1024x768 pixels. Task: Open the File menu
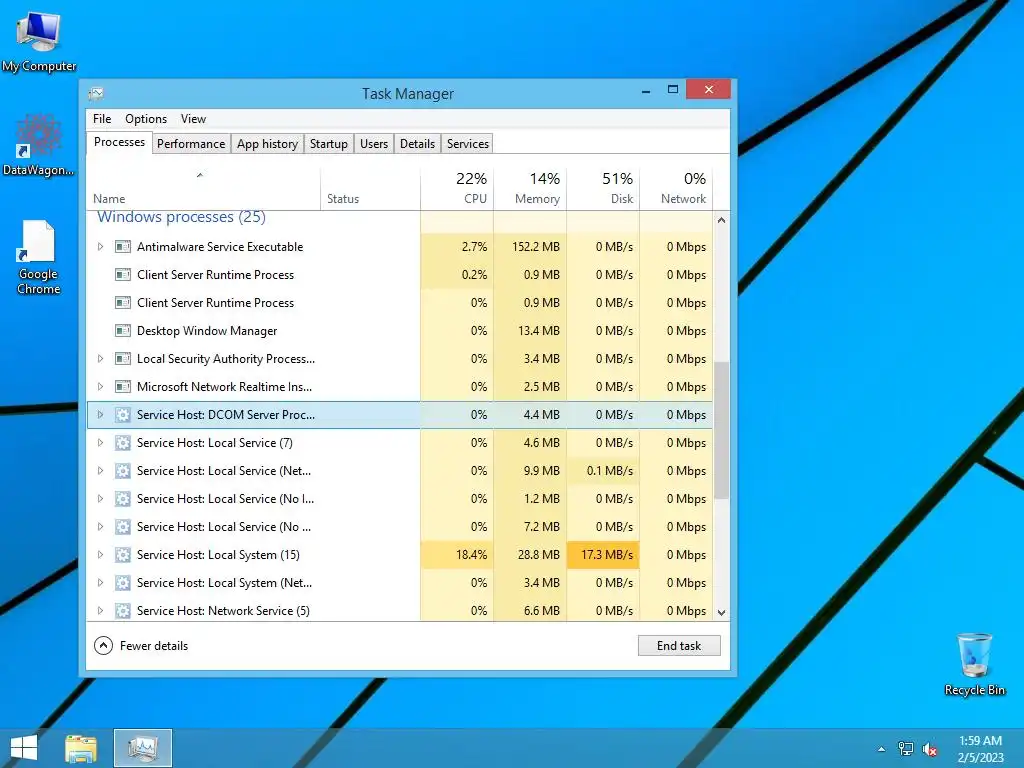pyautogui.click(x=102, y=119)
